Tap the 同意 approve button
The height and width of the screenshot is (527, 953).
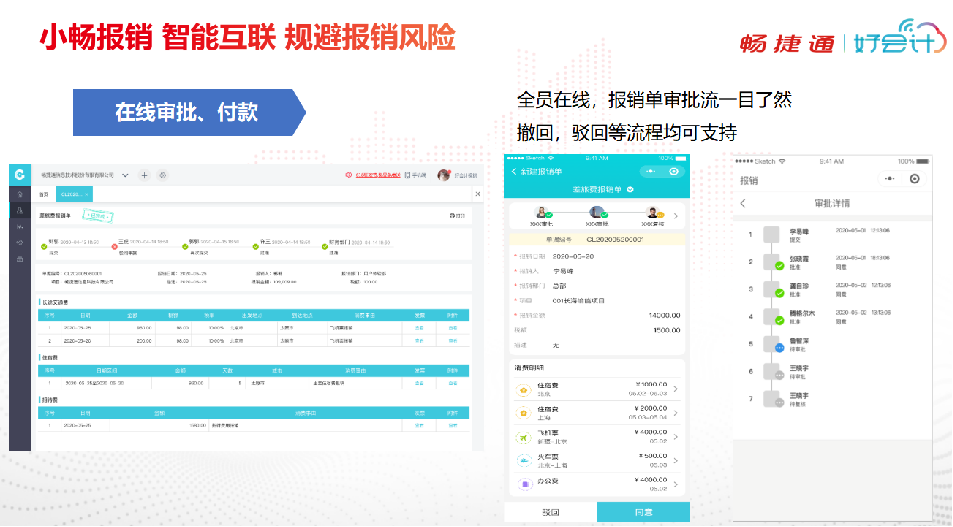(x=643, y=511)
